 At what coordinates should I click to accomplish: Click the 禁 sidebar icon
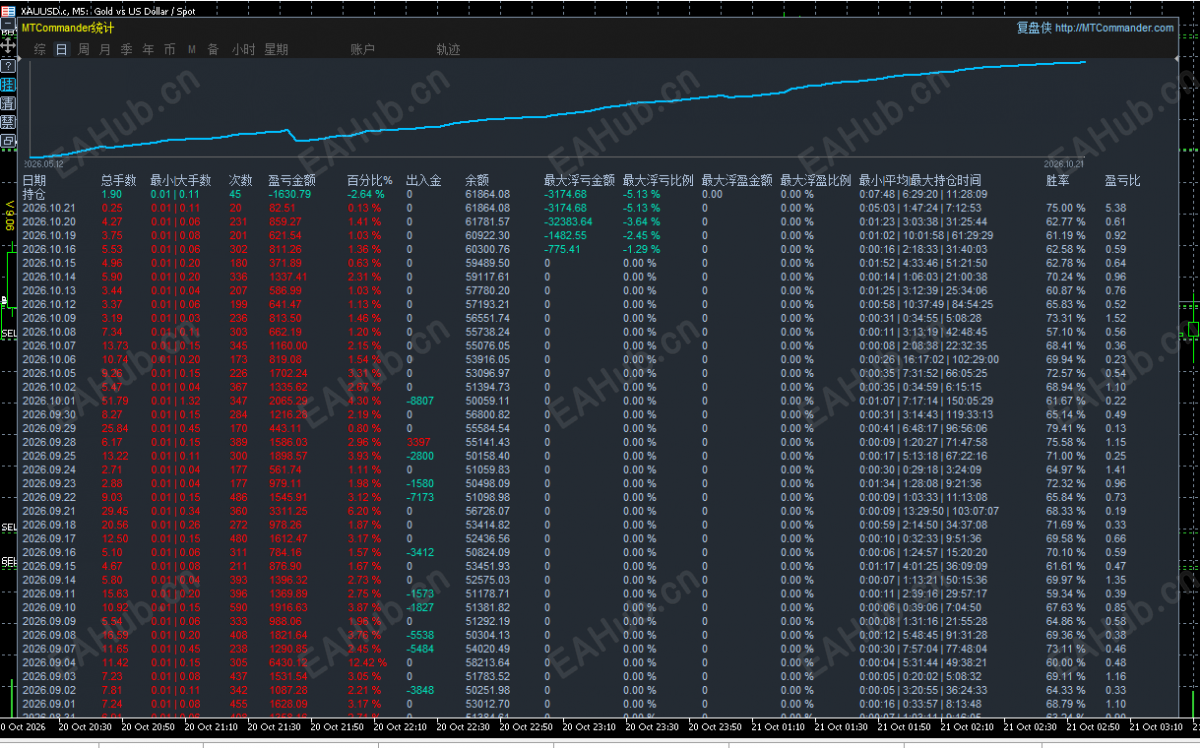(8, 122)
